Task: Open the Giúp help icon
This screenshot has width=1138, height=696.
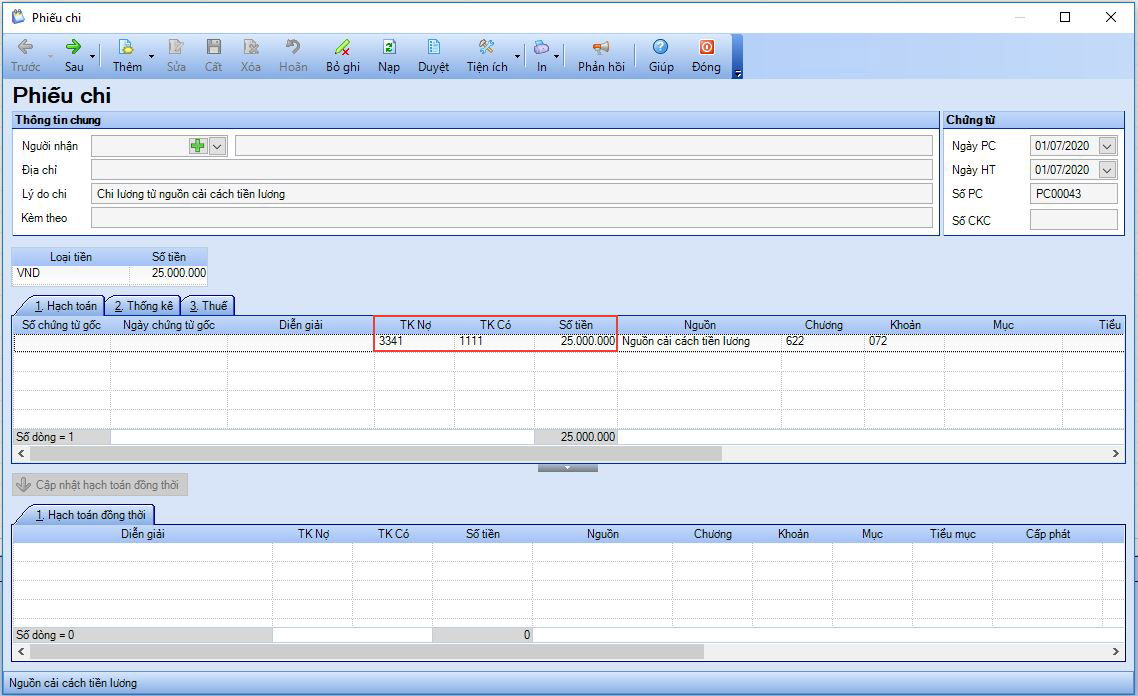Action: [660, 47]
